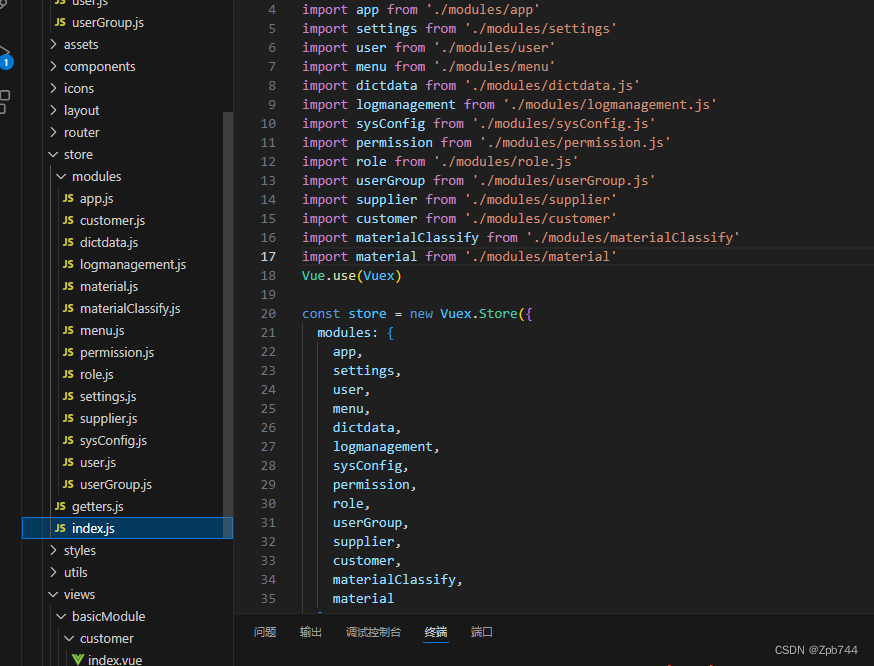874x666 pixels.
Task: Click line number 20 in gutter
Action: [x=268, y=314]
